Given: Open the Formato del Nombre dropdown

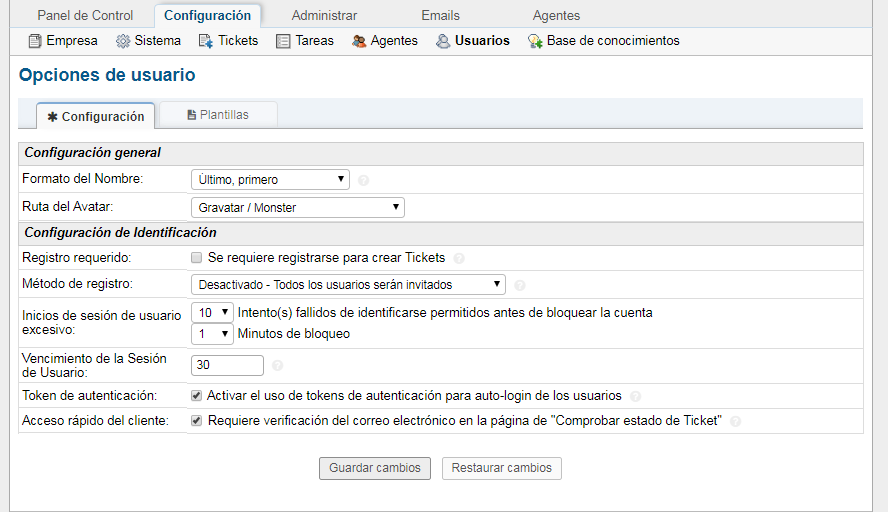Looking at the screenshot, I should tap(270, 180).
